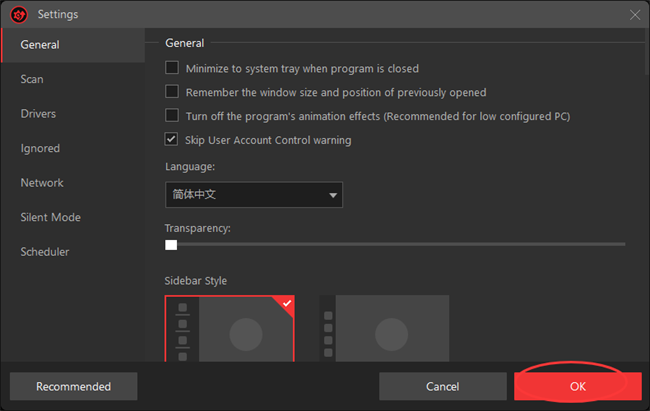Click the Recommended button
650x411 pixels.
(73, 386)
